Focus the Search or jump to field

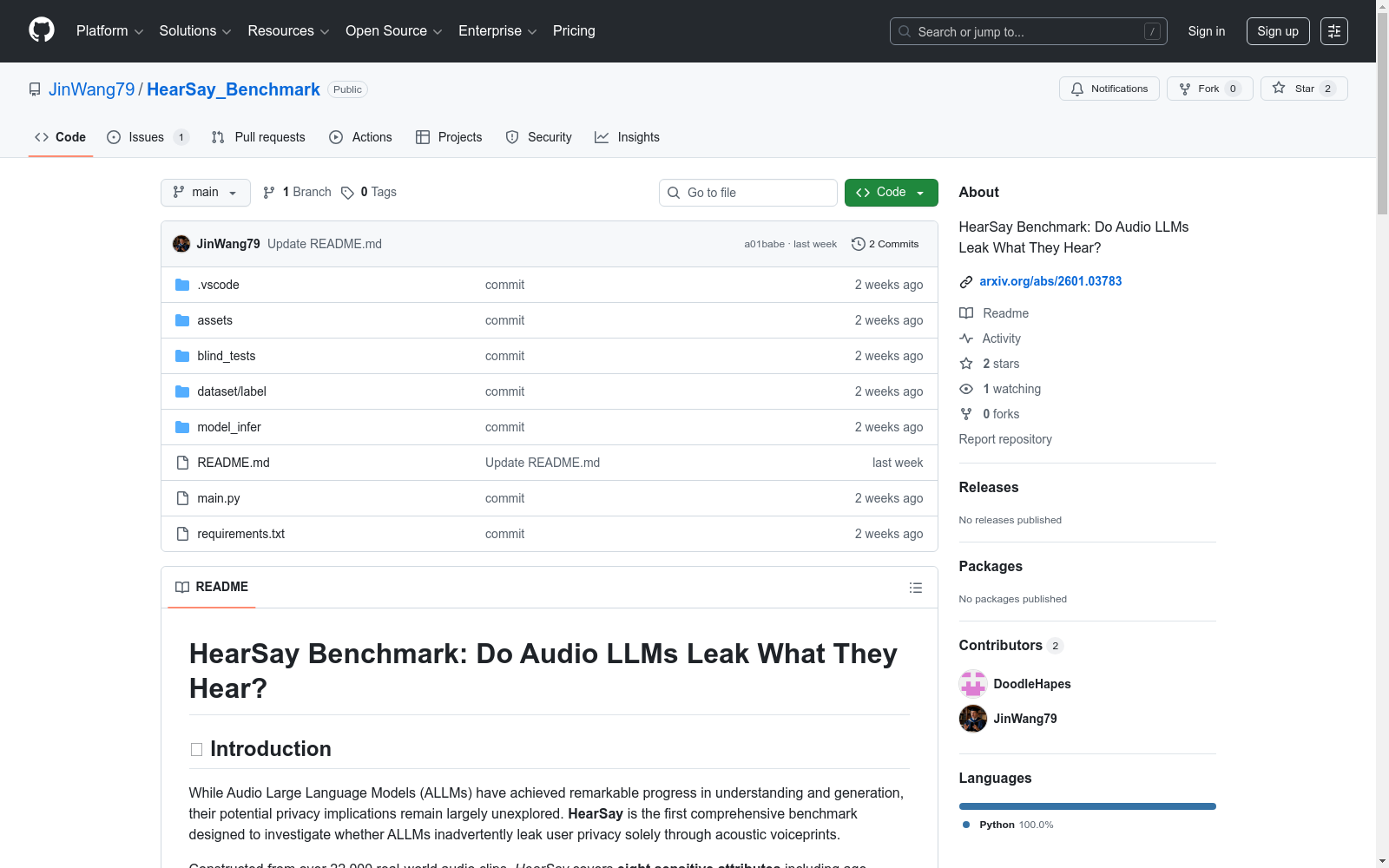click(1029, 31)
